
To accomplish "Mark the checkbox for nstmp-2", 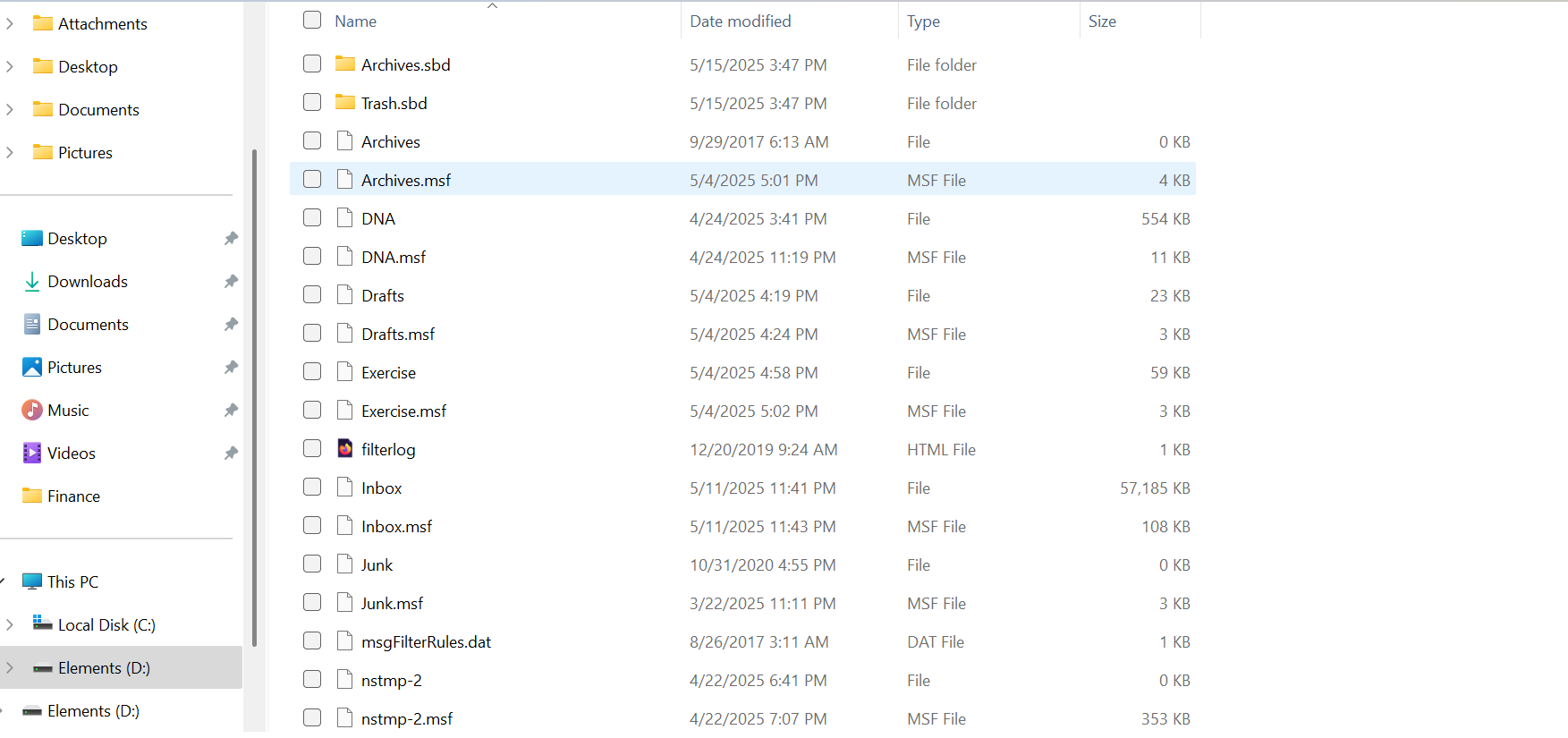I will point(312,679).
